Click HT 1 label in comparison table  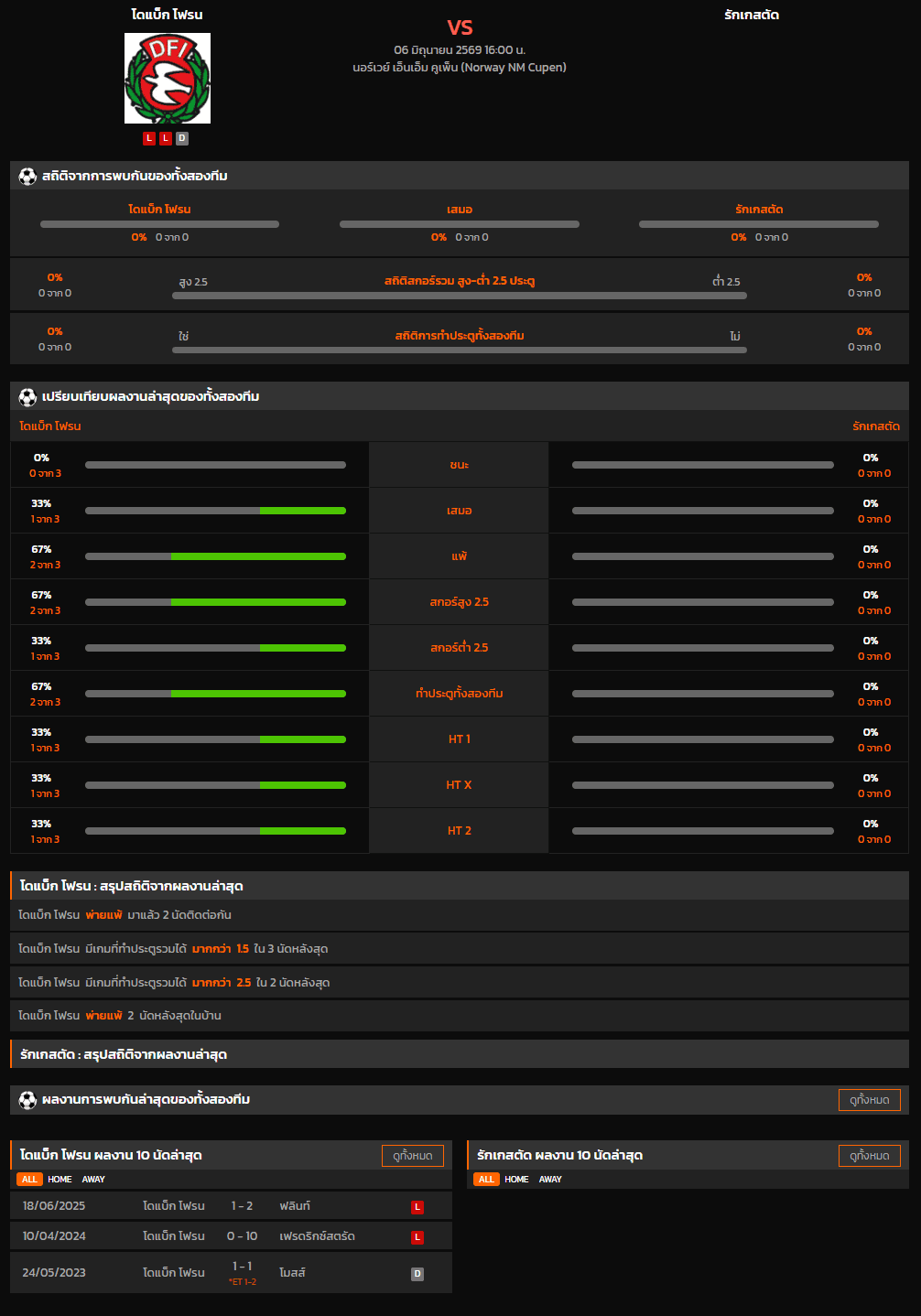click(x=460, y=739)
